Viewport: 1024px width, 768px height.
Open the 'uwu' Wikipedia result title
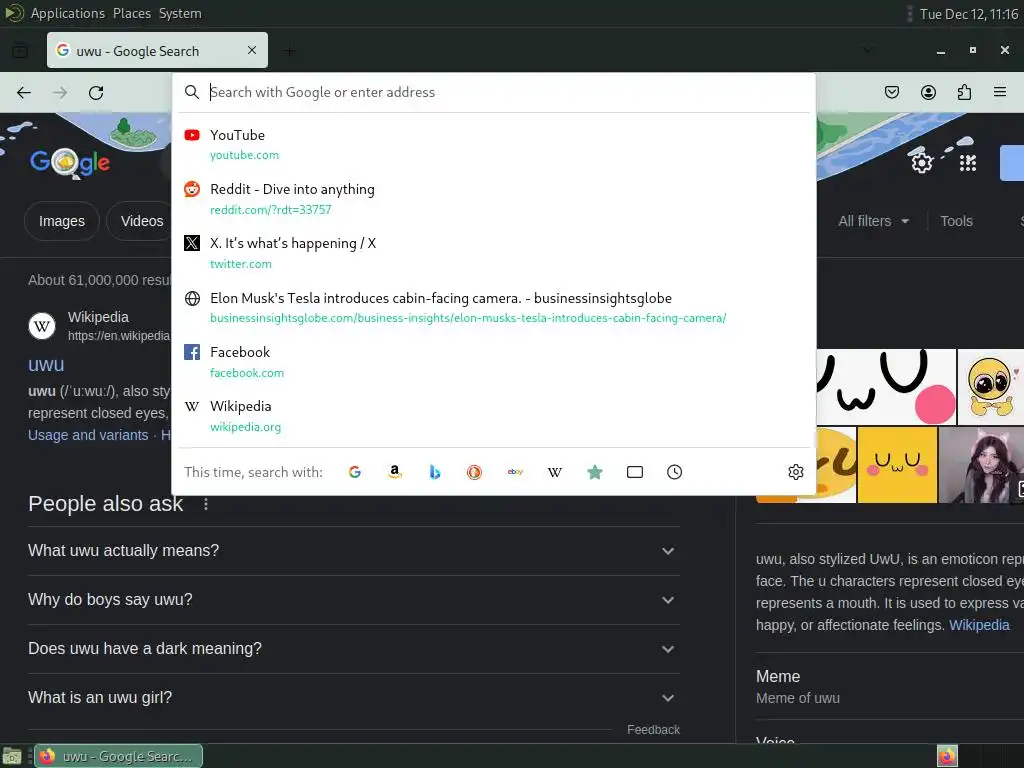pos(46,364)
